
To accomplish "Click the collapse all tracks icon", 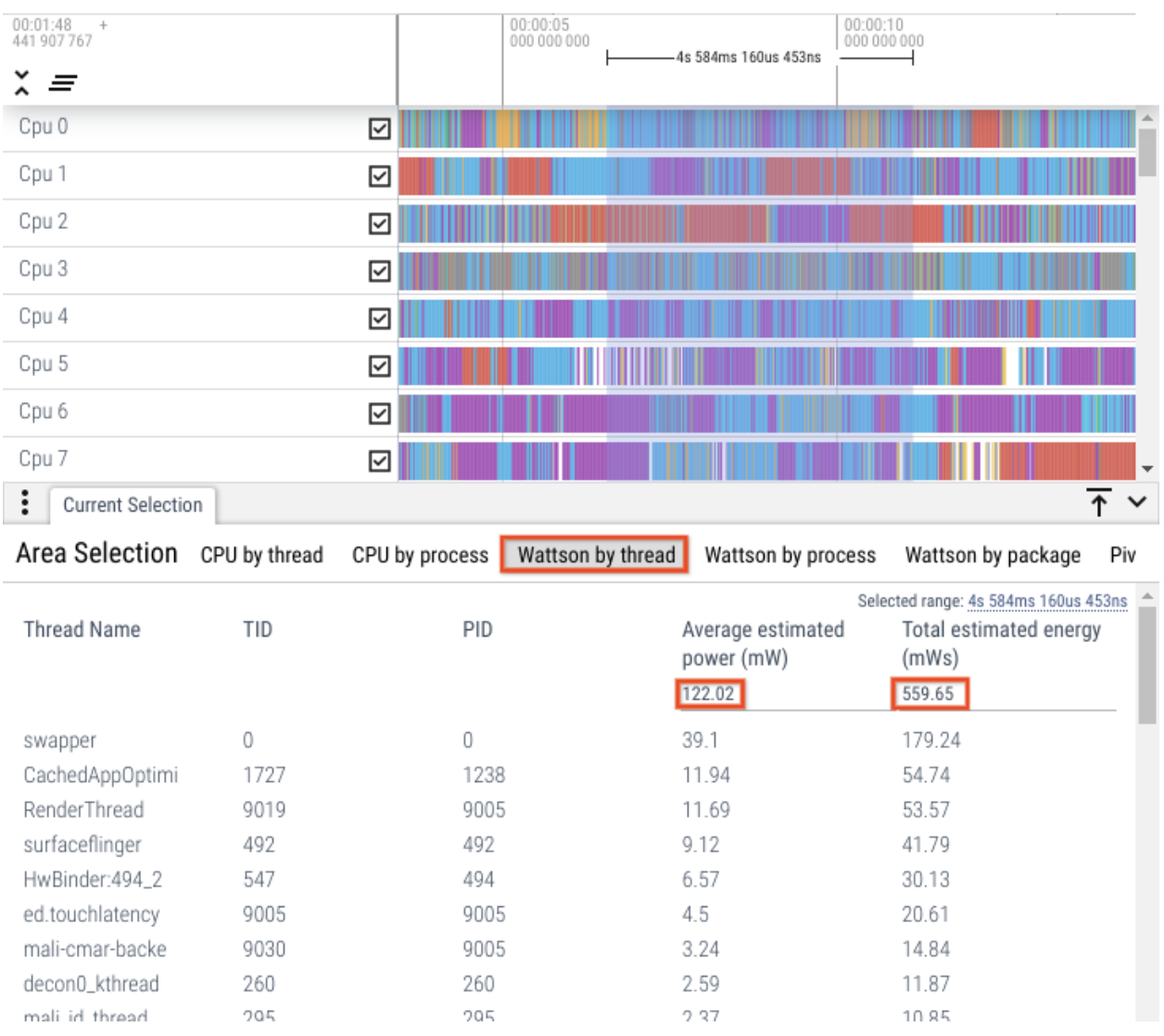I will coord(22,82).
